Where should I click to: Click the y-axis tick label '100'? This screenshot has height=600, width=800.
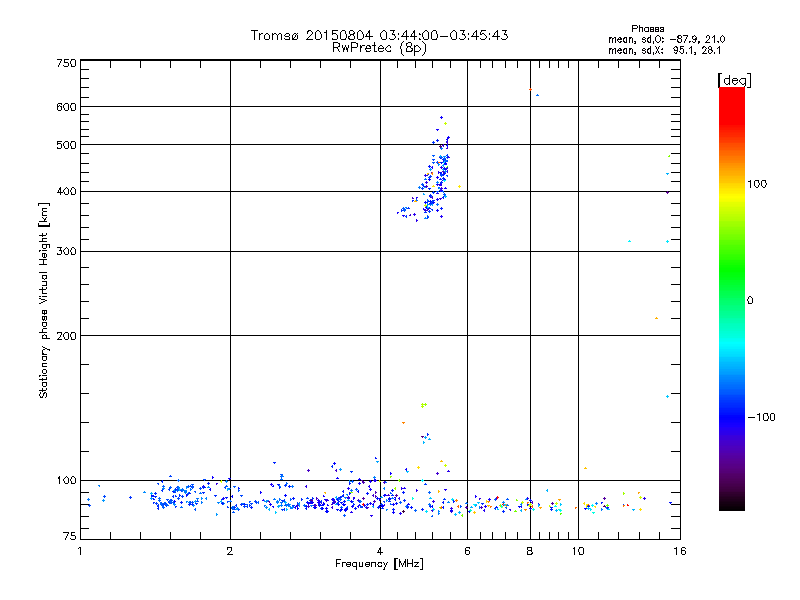pos(66,481)
